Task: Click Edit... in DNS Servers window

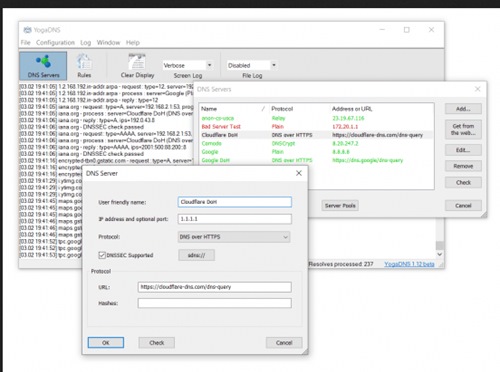Action: pyautogui.click(x=463, y=150)
